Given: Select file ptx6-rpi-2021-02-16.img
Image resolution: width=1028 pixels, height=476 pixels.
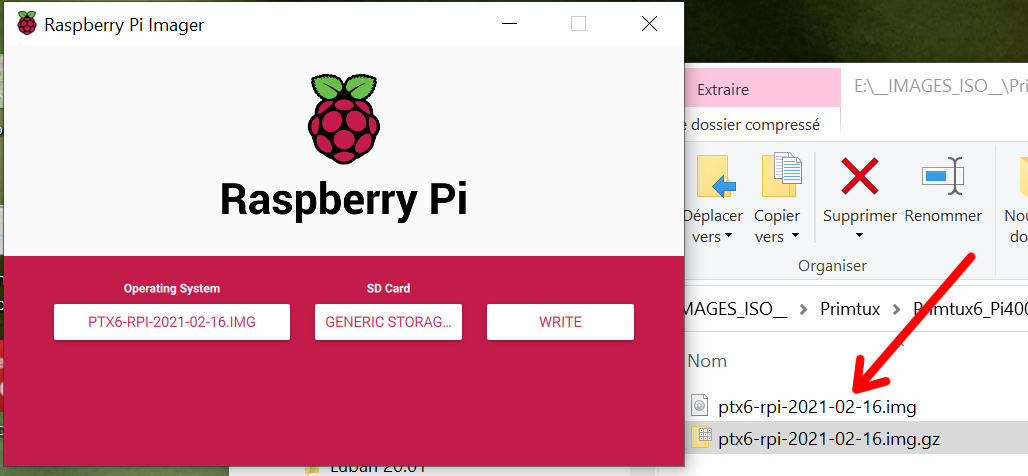Looking at the screenshot, I should coord(817,407).
